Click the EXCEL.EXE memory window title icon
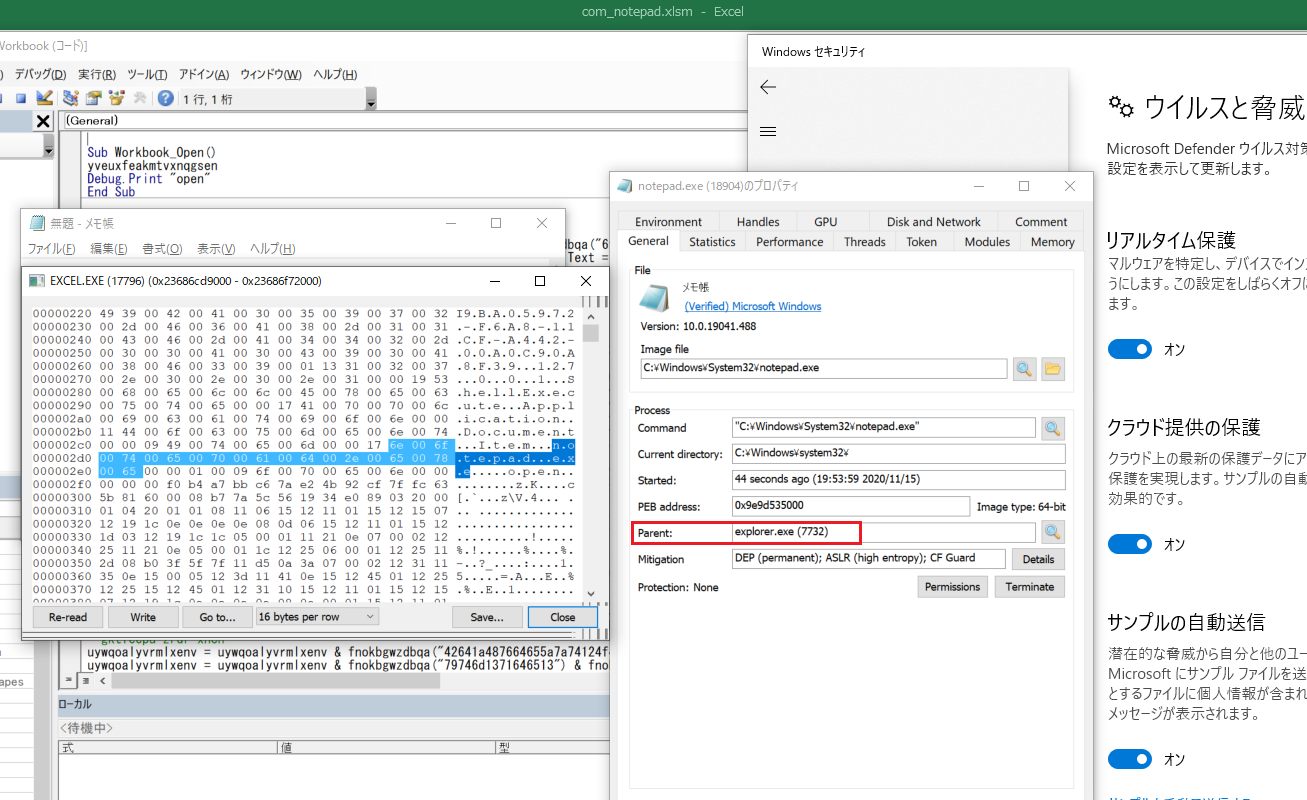The width and height of the screenshot is (1307, 800). [37, 281]
